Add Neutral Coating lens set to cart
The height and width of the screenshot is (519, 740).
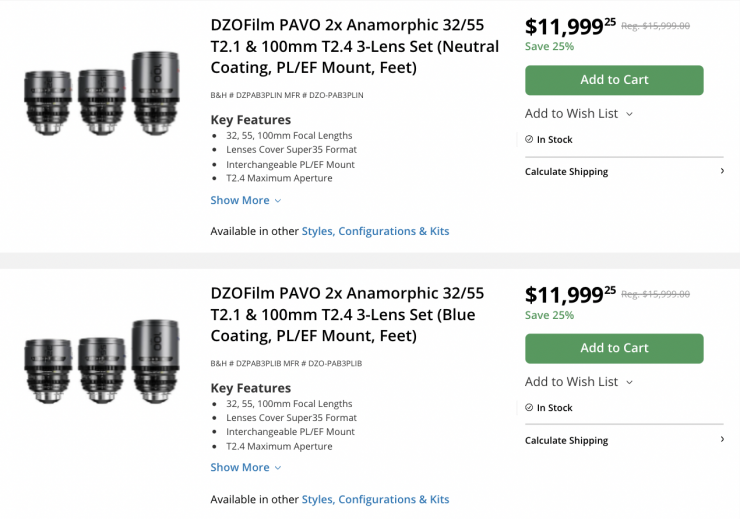(614, 80)
